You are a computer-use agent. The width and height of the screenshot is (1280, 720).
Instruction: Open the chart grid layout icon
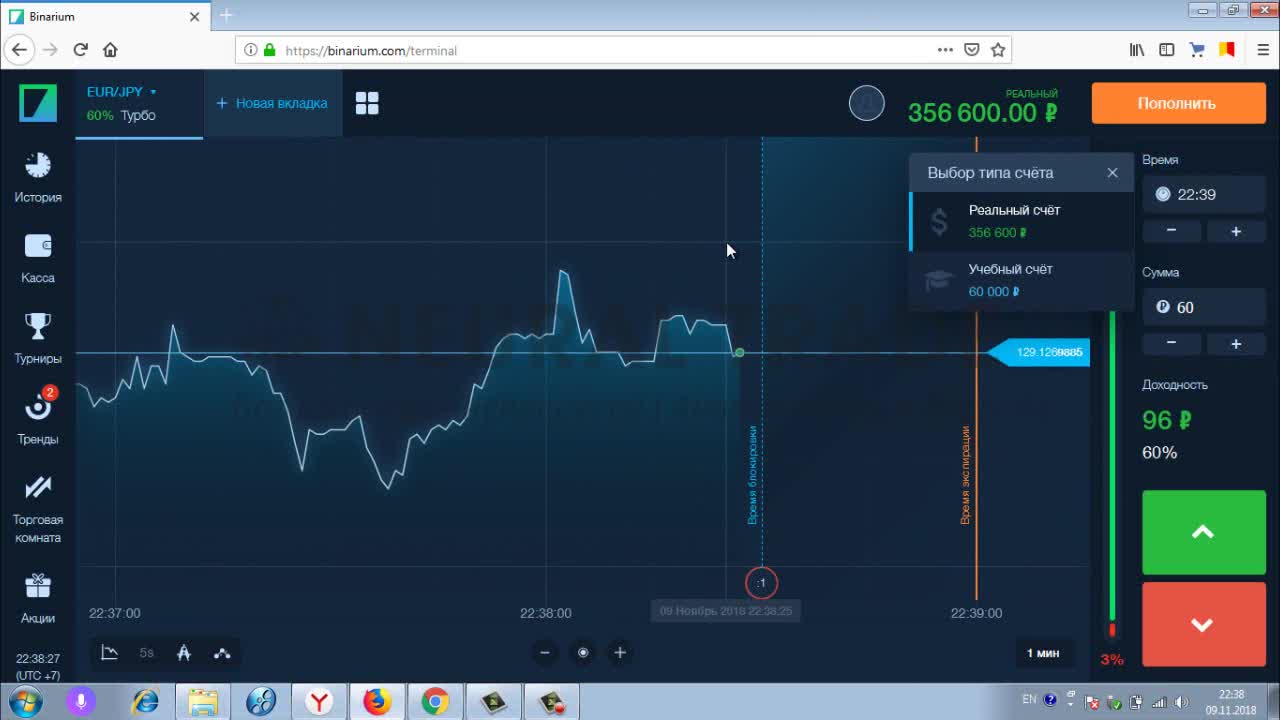point(367,103)
